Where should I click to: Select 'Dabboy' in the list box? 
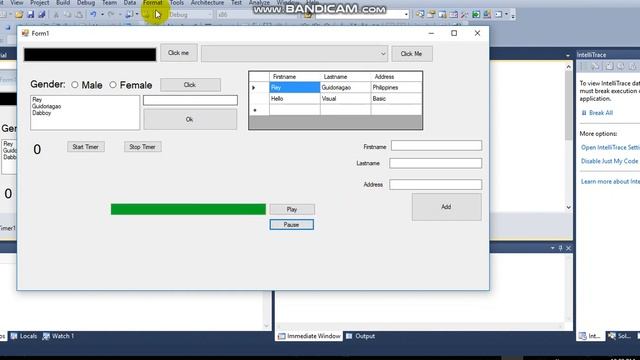click(x=42, y=113)
